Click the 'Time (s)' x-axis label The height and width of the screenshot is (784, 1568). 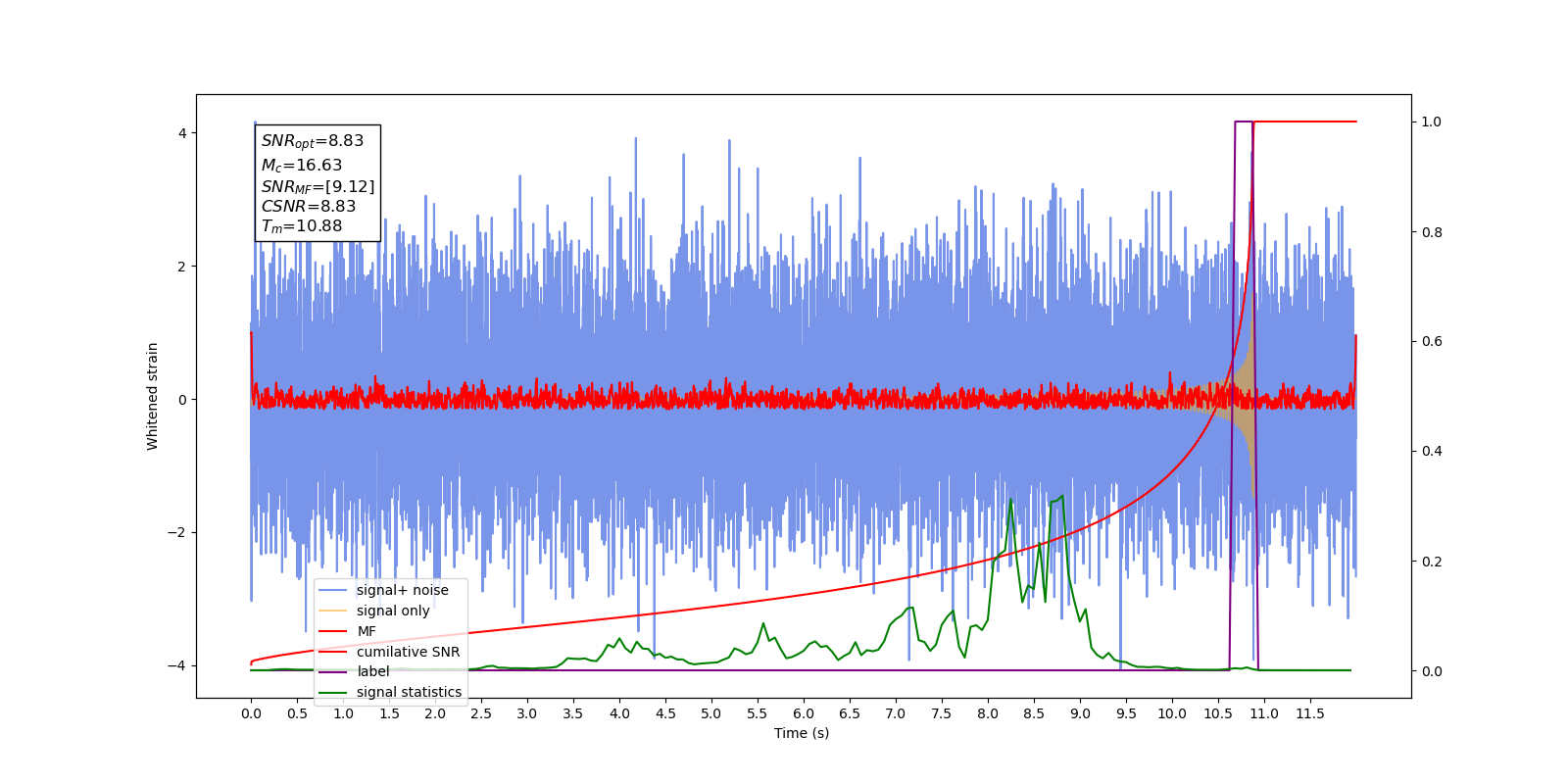pyautogui.click(x=802, y=733)
